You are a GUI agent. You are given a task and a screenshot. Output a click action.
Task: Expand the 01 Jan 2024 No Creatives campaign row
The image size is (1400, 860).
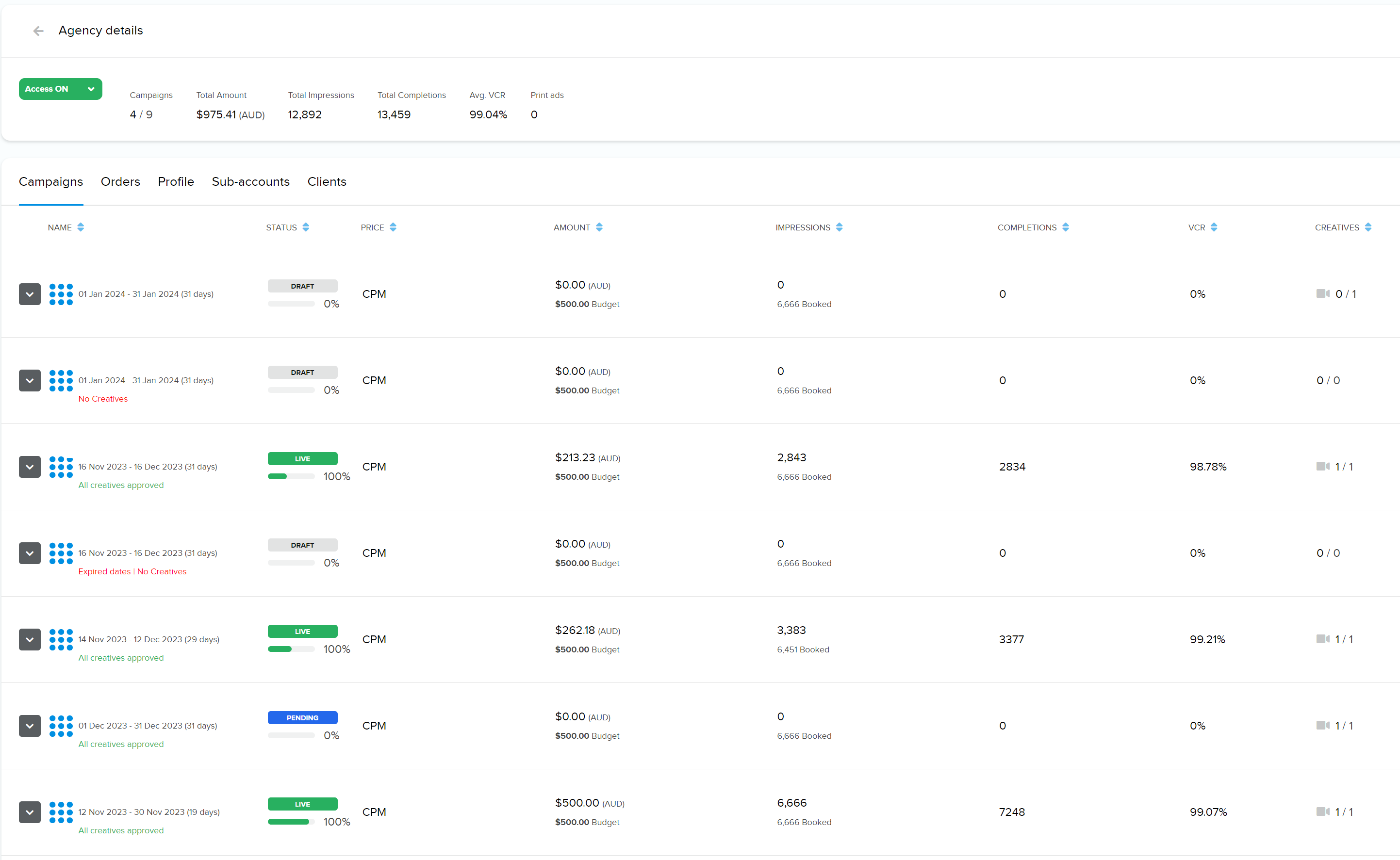[x=30, y=380]
